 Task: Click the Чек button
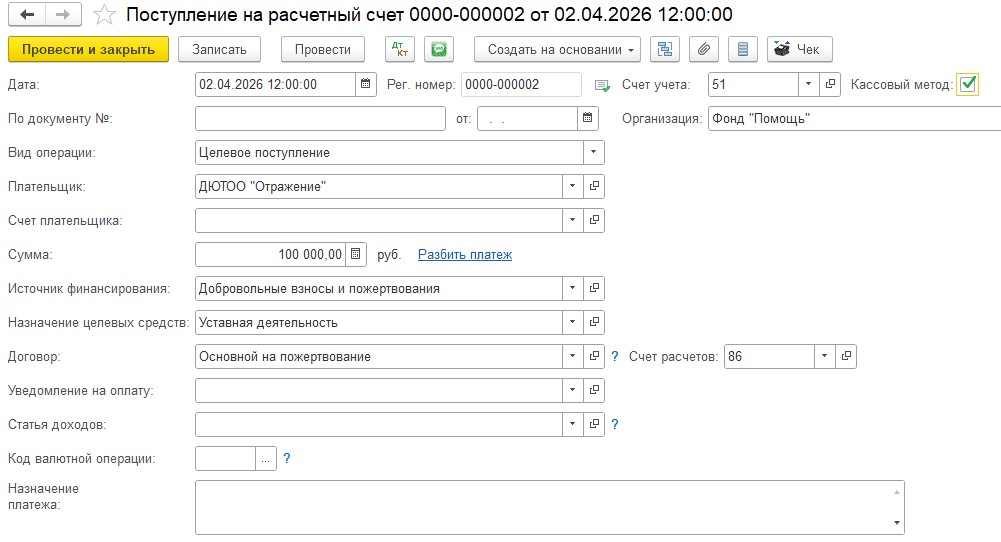pos(799,49)
